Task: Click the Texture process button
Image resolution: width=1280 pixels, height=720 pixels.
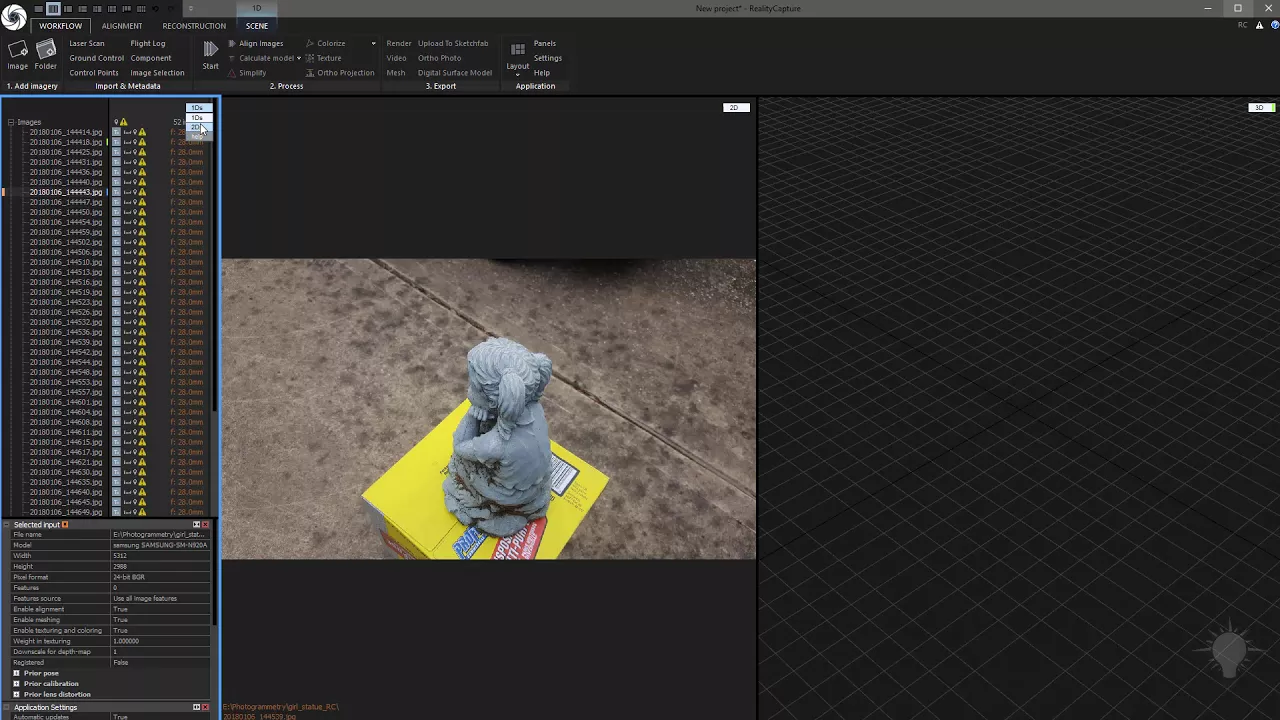Action: point(323,58)
